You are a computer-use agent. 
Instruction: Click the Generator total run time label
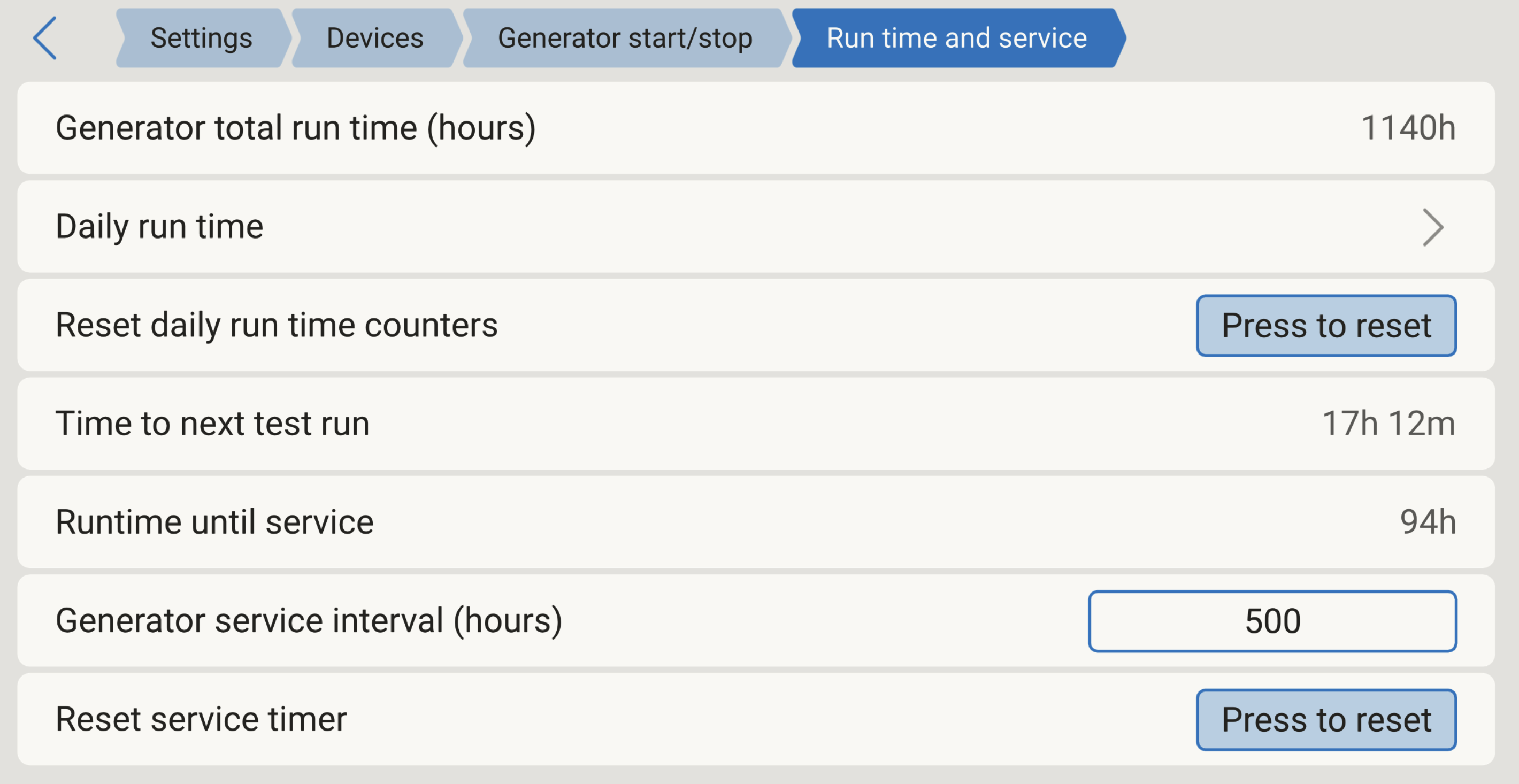point(295,128)
